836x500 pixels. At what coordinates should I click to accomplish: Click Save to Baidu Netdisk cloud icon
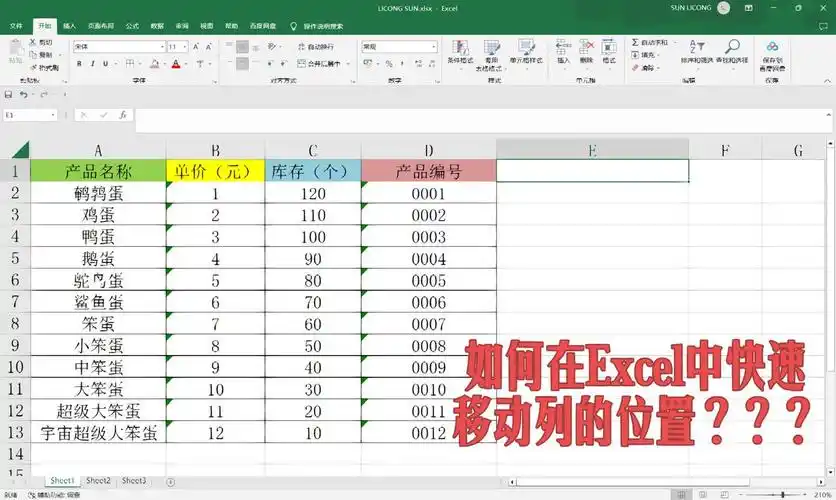[772, 47]
